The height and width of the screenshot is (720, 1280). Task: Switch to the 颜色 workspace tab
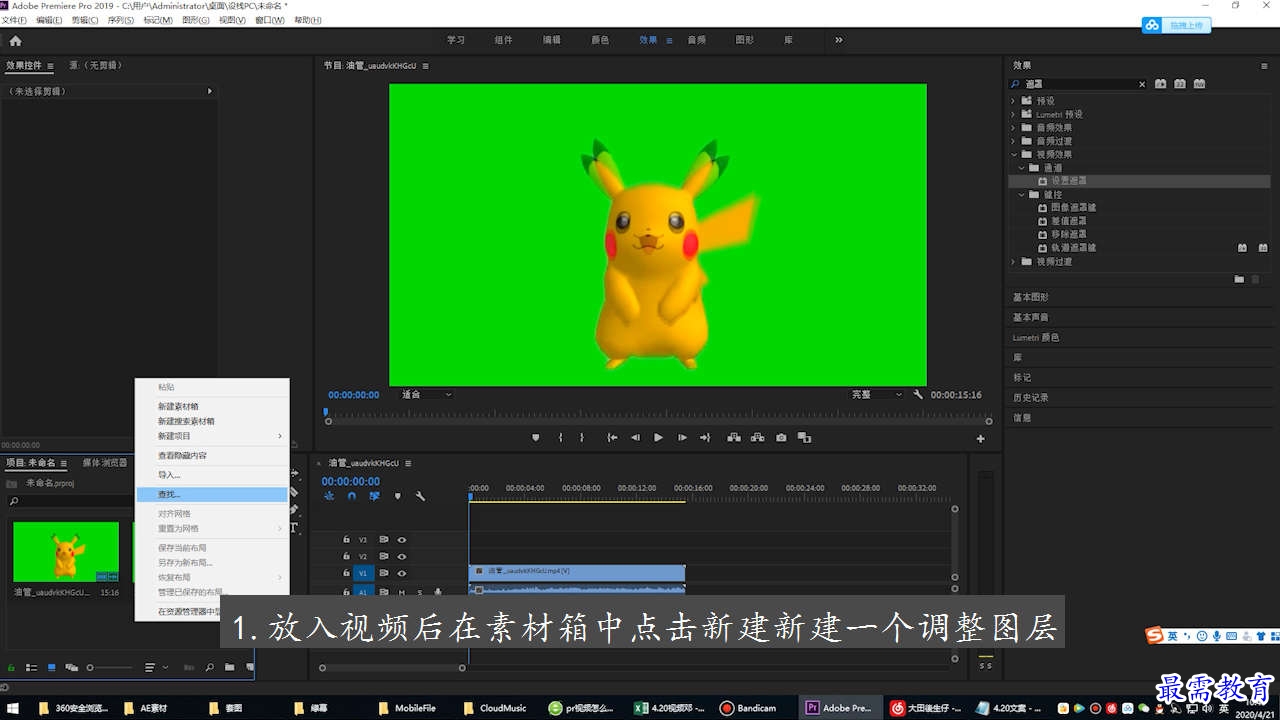[x=600, y=40]
